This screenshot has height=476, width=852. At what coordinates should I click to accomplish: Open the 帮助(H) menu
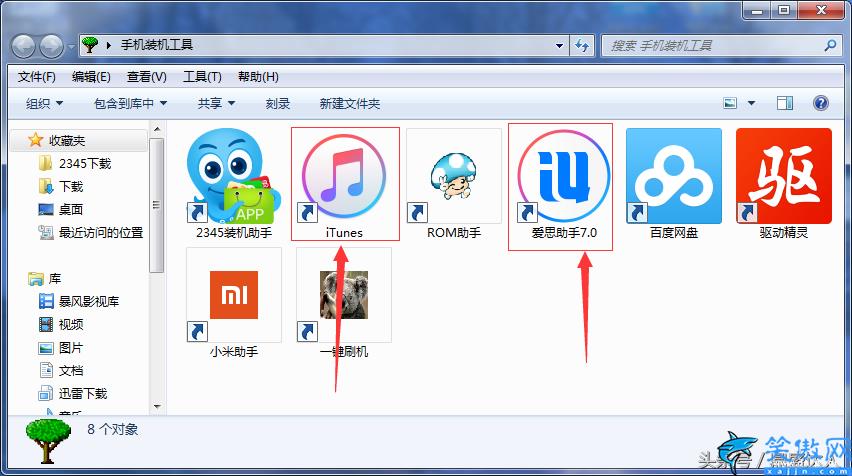tap(258, 77)
